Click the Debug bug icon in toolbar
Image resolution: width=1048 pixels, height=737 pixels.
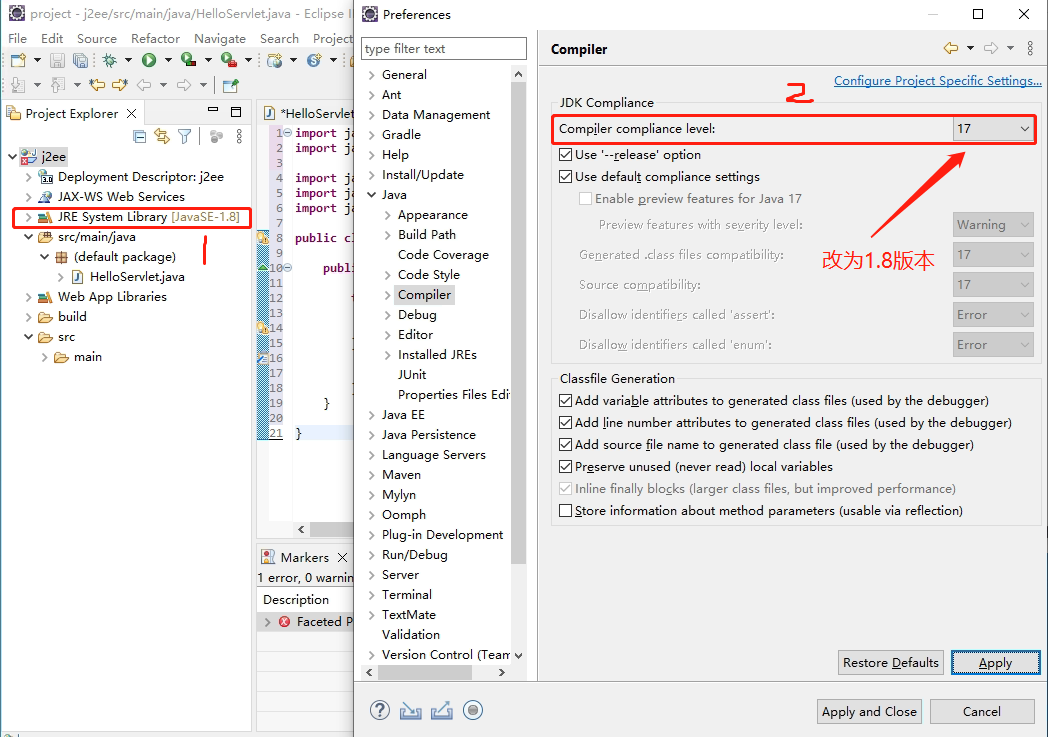pyautogui.click(x=110, y=60)
